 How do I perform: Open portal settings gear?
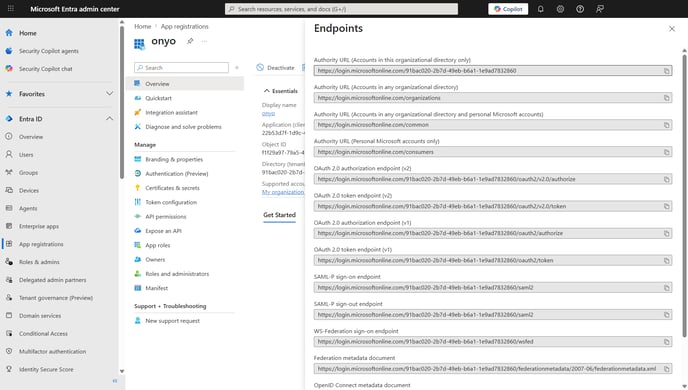pyautogui.click(x=560, y=9)
